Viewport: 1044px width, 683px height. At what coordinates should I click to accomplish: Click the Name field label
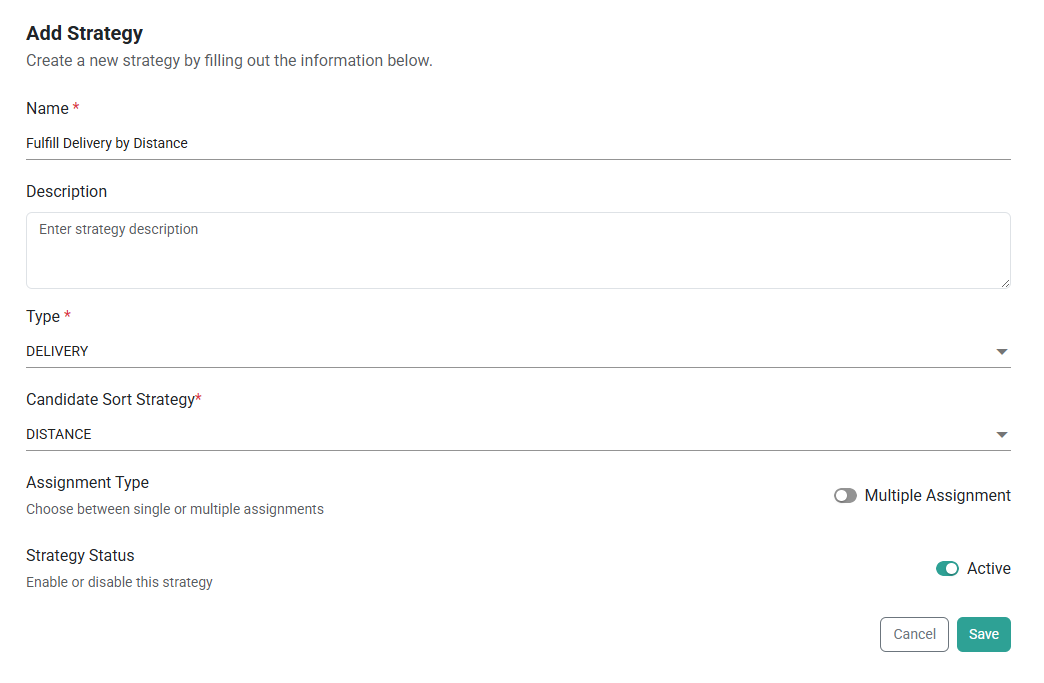(x=47, y=108)
